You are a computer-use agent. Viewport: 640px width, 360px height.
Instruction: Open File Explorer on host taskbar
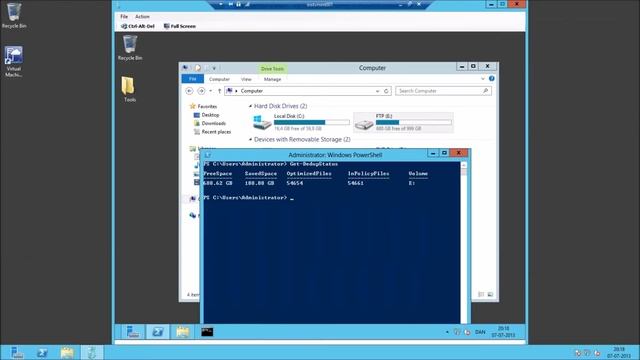click(x=67, y=353)
